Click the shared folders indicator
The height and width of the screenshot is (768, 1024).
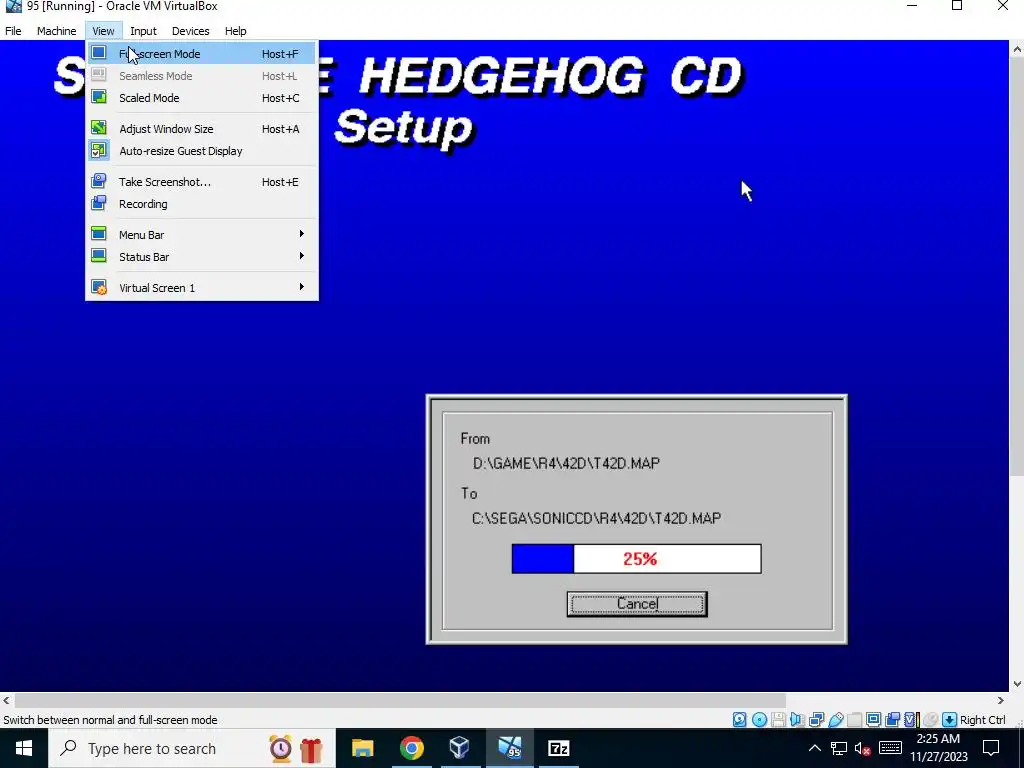coord(854,720)
